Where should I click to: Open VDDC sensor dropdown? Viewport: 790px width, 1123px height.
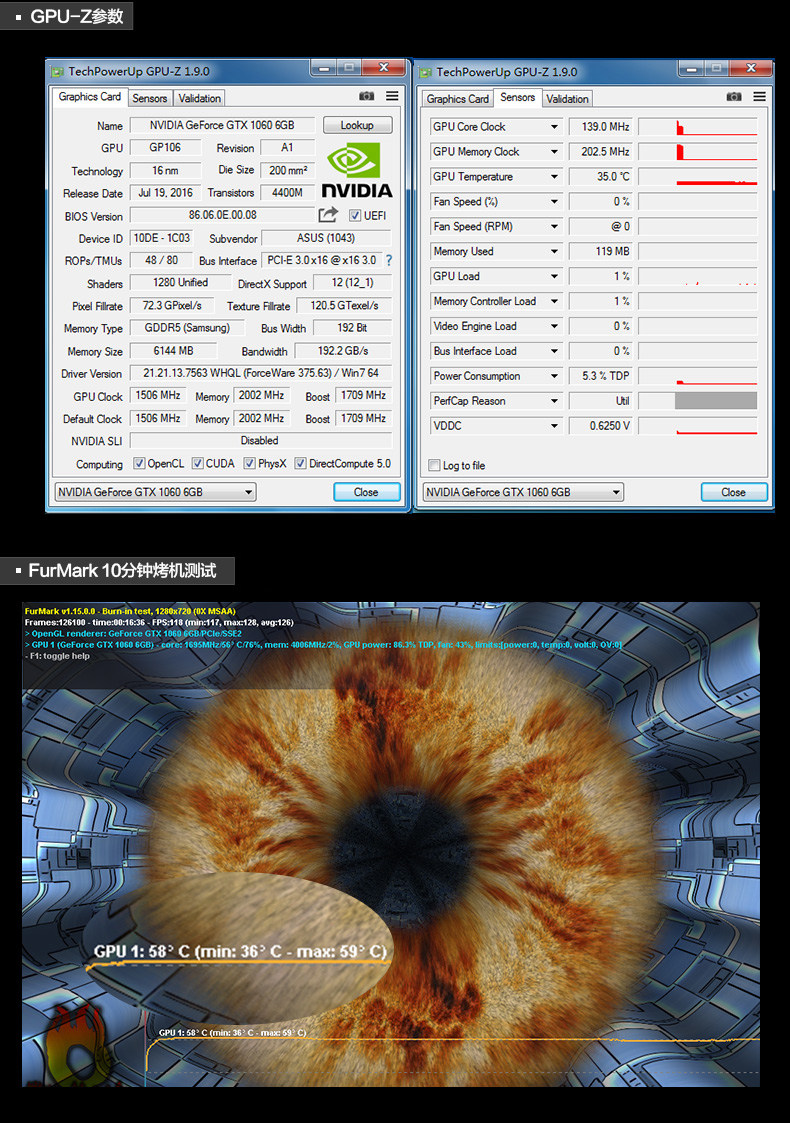click(x=554, y=426)
